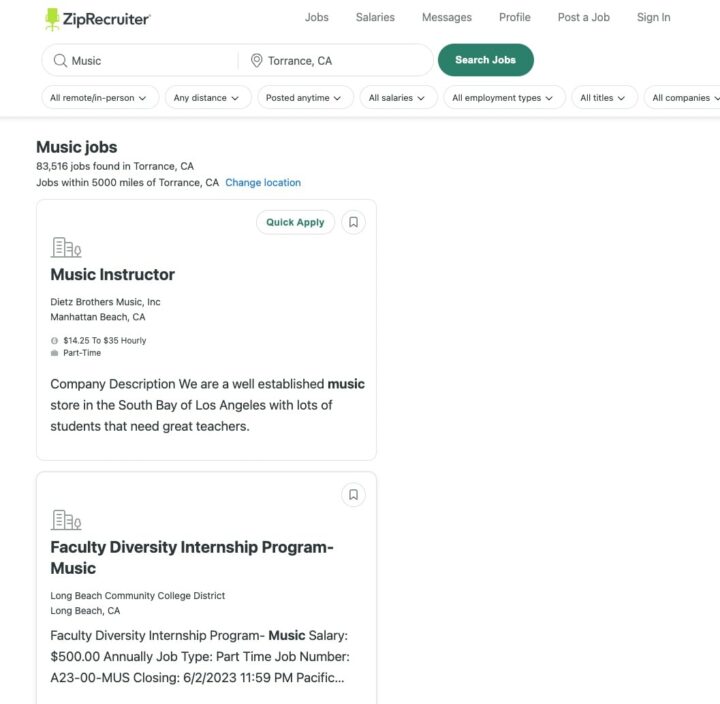Expand the All employment types filter
The width and height of the screenshot is (720, 704).
tap(504, 98)
